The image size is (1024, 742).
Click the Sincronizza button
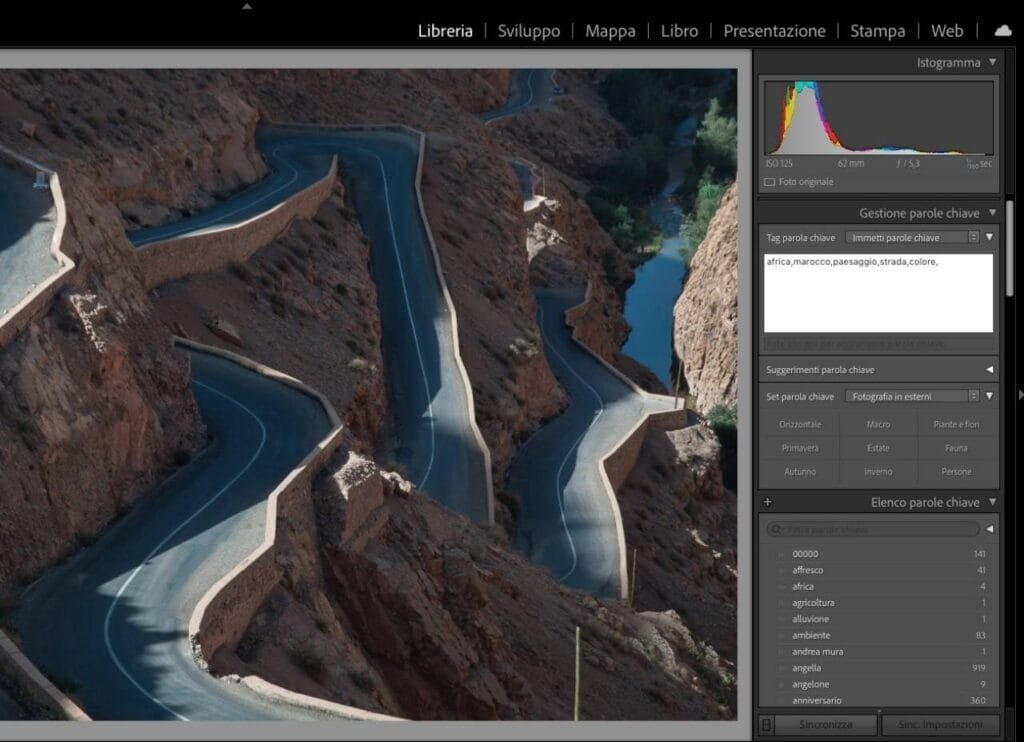point(828,723)
